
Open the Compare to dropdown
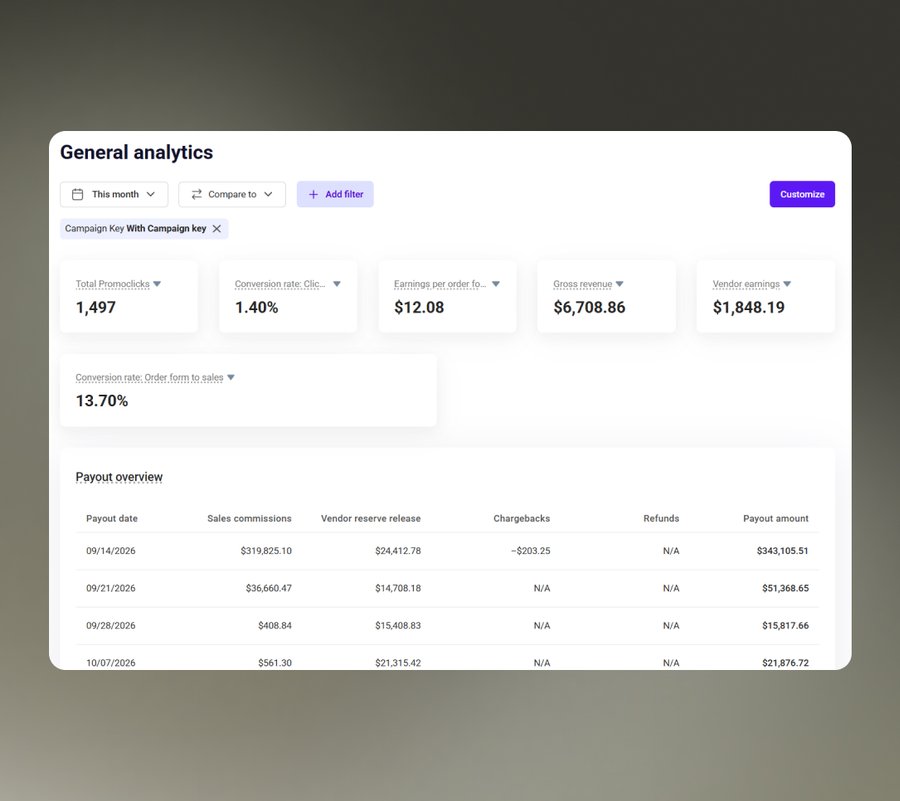point(232,195)
